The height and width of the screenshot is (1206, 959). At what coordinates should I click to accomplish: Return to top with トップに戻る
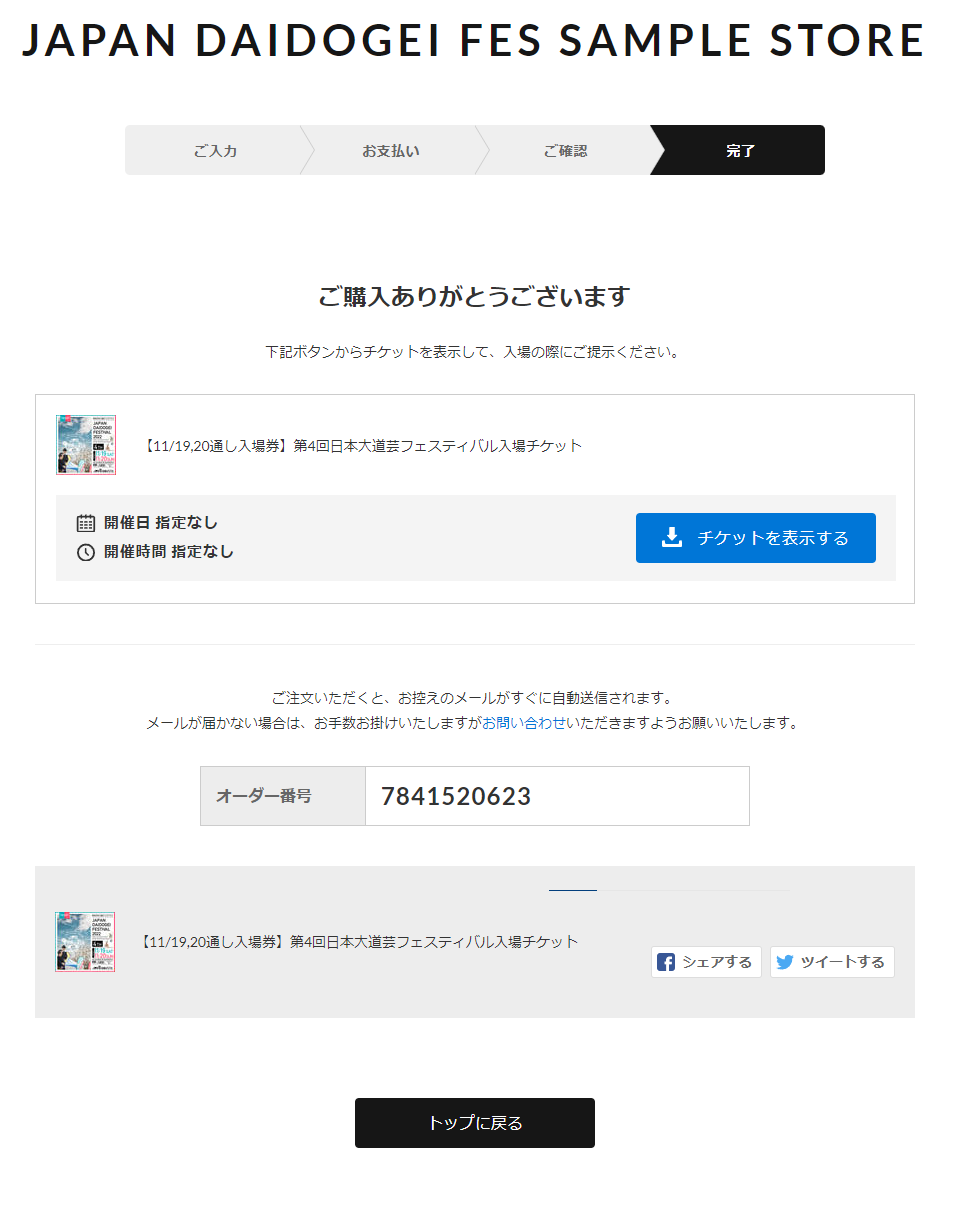click(475, 1123)
